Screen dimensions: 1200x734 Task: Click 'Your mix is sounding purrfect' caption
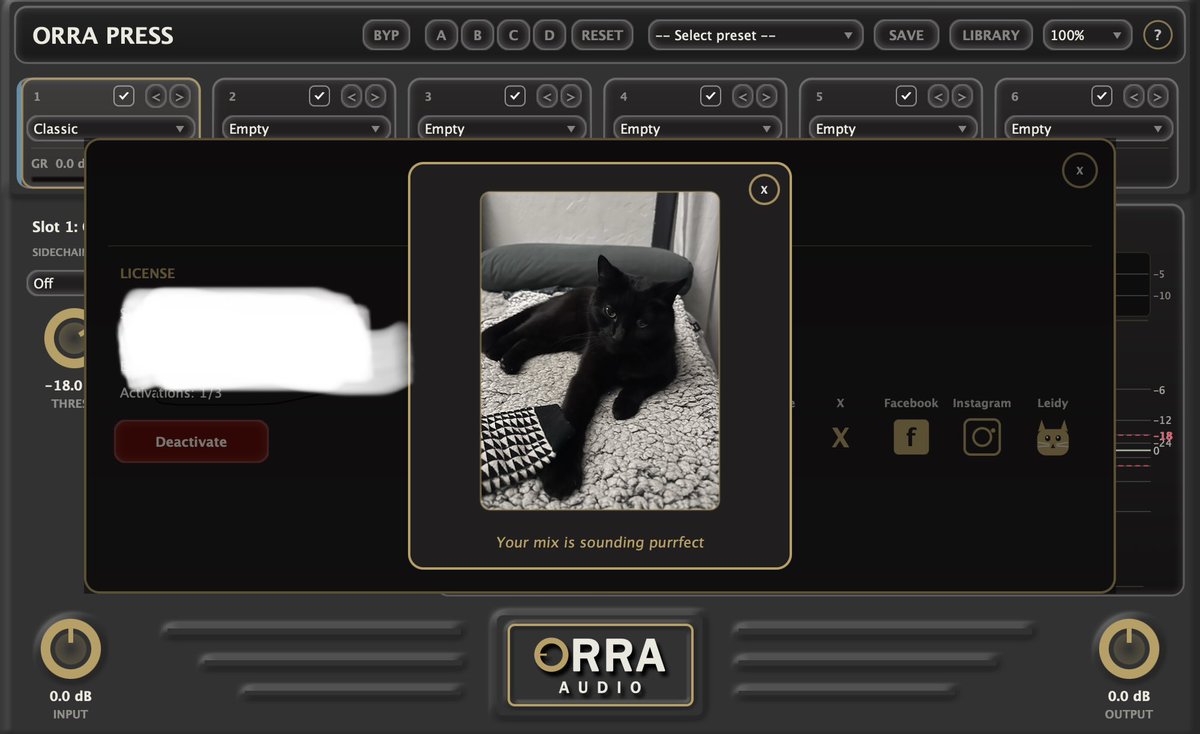600,542
